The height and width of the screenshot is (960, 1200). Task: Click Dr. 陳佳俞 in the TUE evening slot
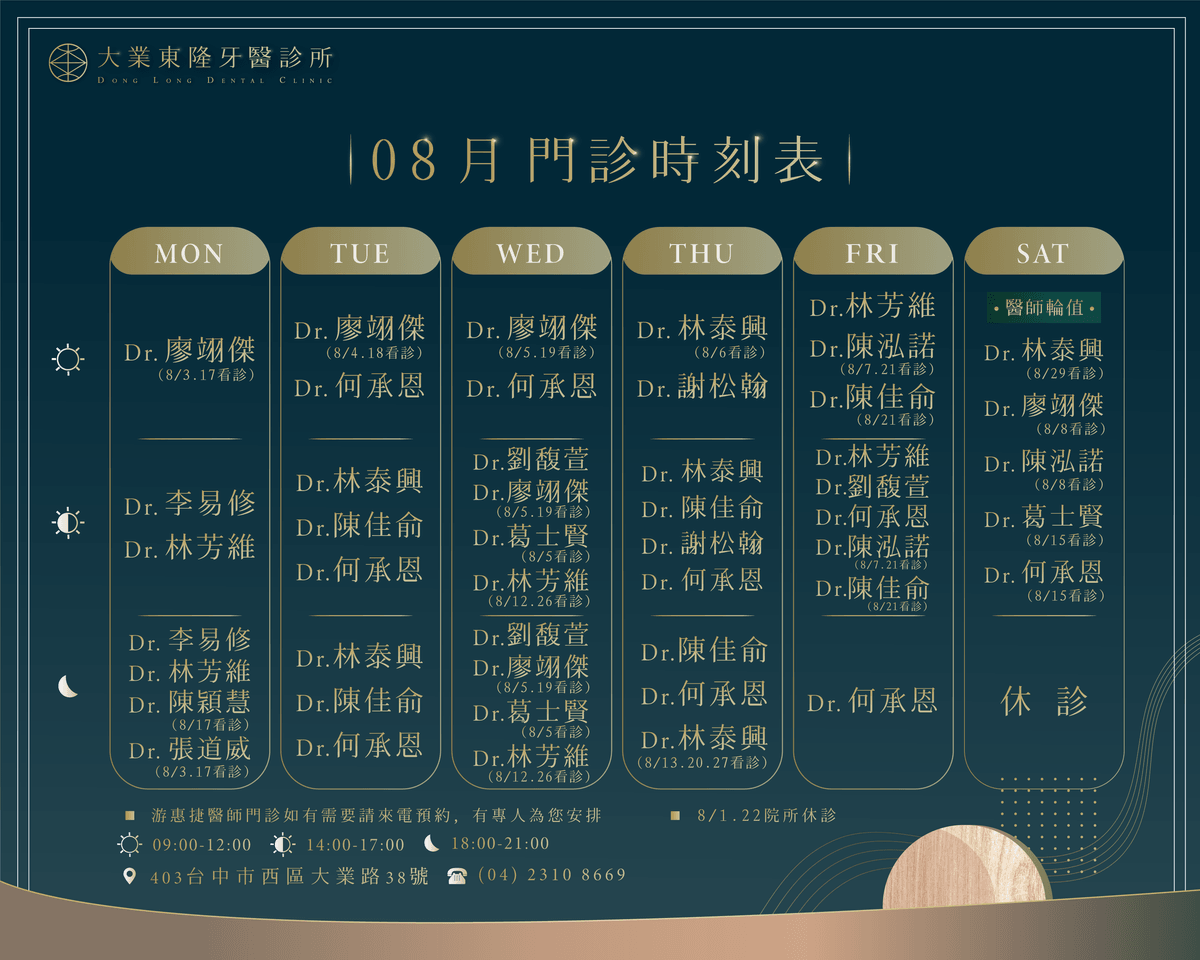(x=360, y=701)
